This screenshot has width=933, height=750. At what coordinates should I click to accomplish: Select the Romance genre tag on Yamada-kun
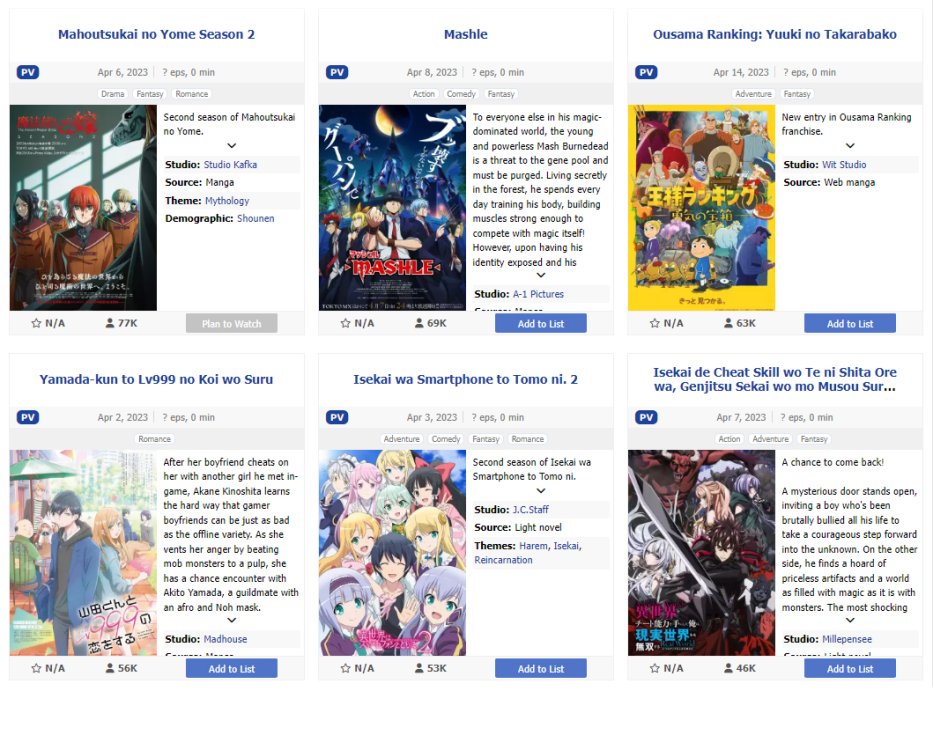155,439
